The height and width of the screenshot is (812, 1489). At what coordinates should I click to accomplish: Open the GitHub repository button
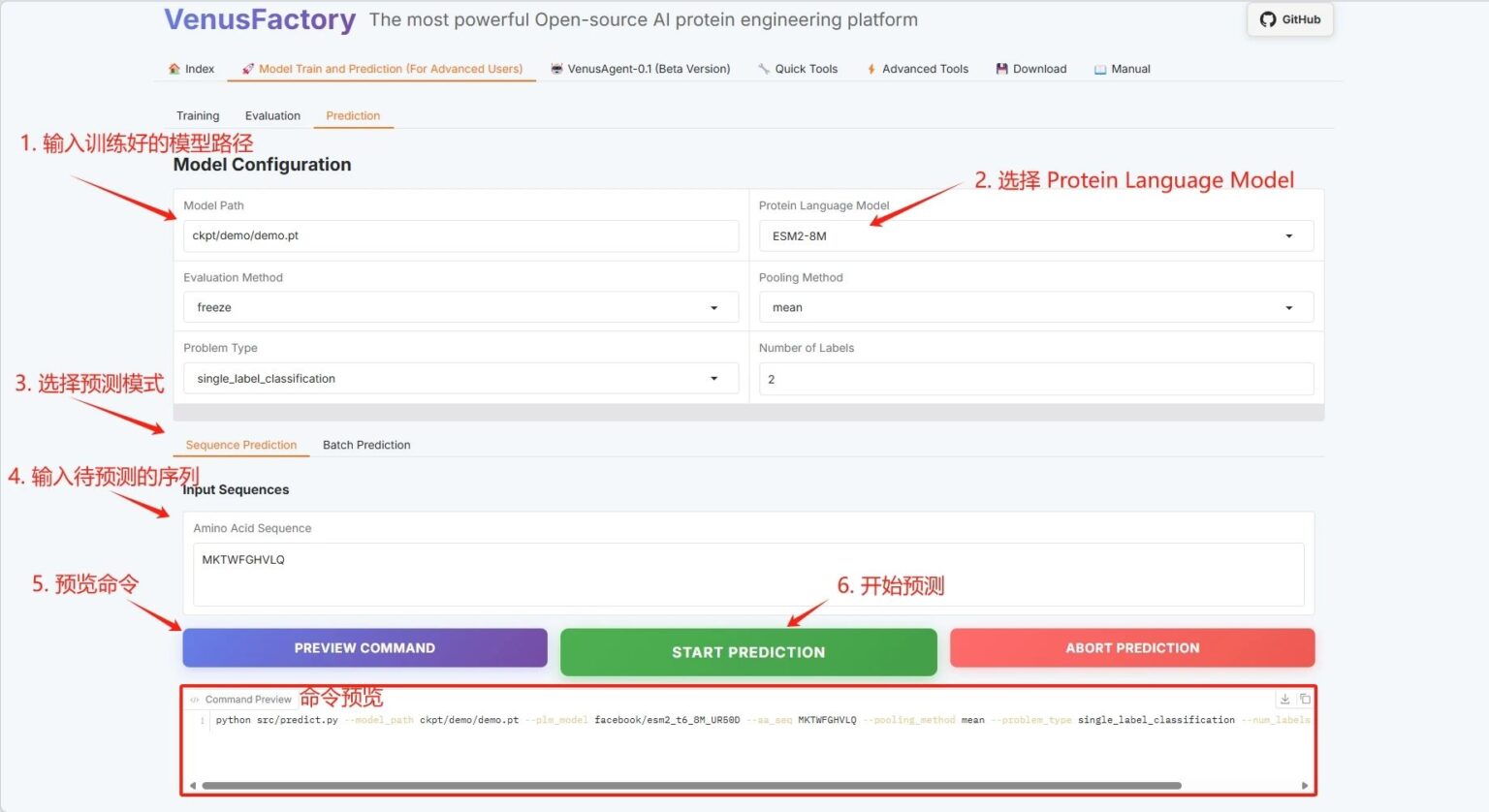tap(1289, 19)
